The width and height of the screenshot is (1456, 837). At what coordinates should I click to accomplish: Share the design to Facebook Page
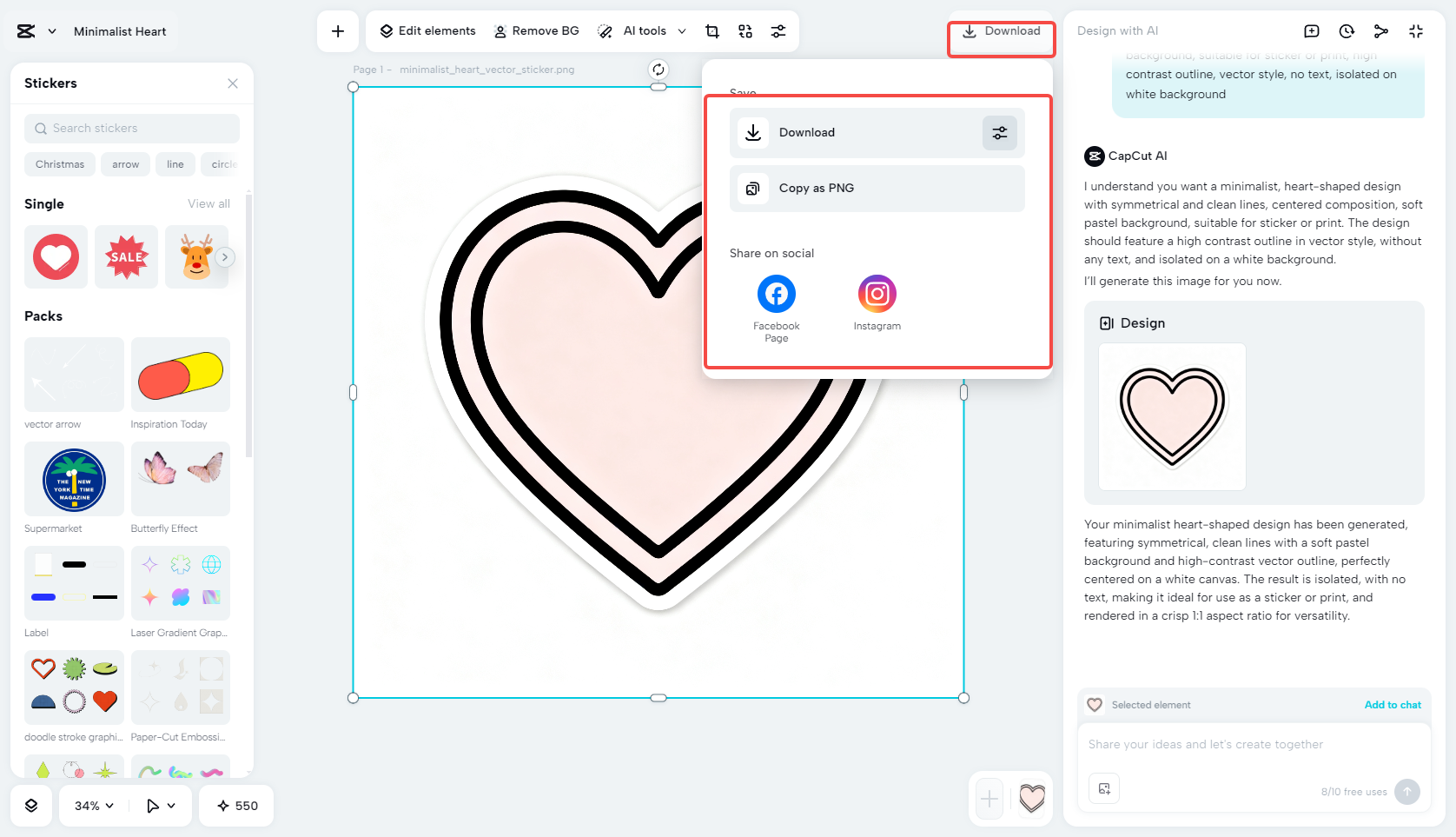[776, 294]
